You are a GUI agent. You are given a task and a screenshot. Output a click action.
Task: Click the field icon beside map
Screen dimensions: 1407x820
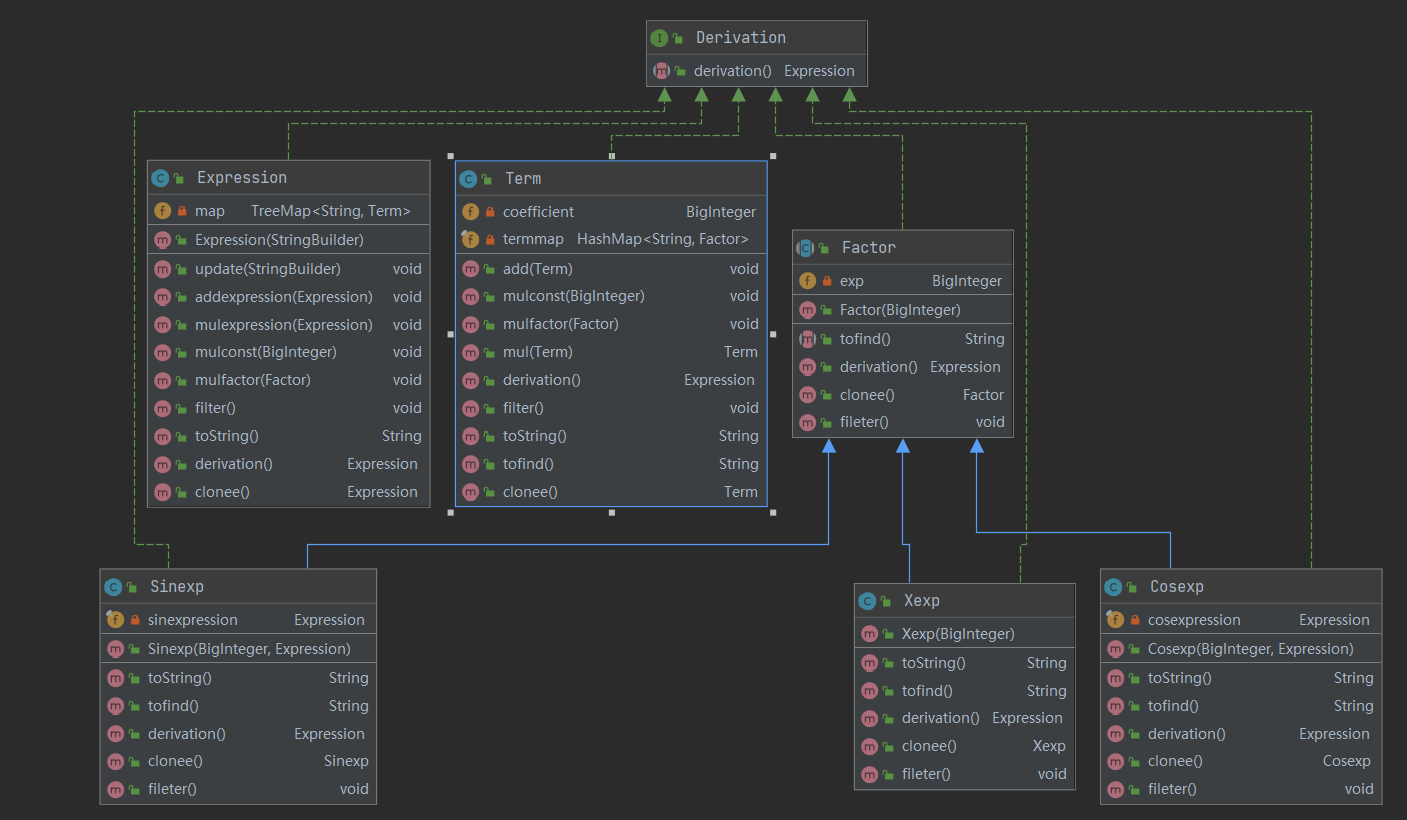pyautogui.click(x=163, y=211)
